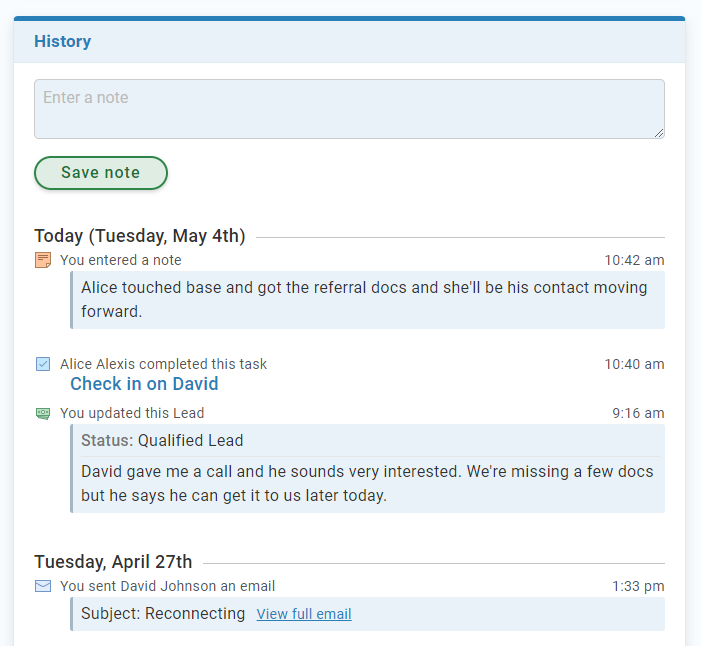
Task: Click the Subject: Reconnecting text
Action: tap(163, 613)
